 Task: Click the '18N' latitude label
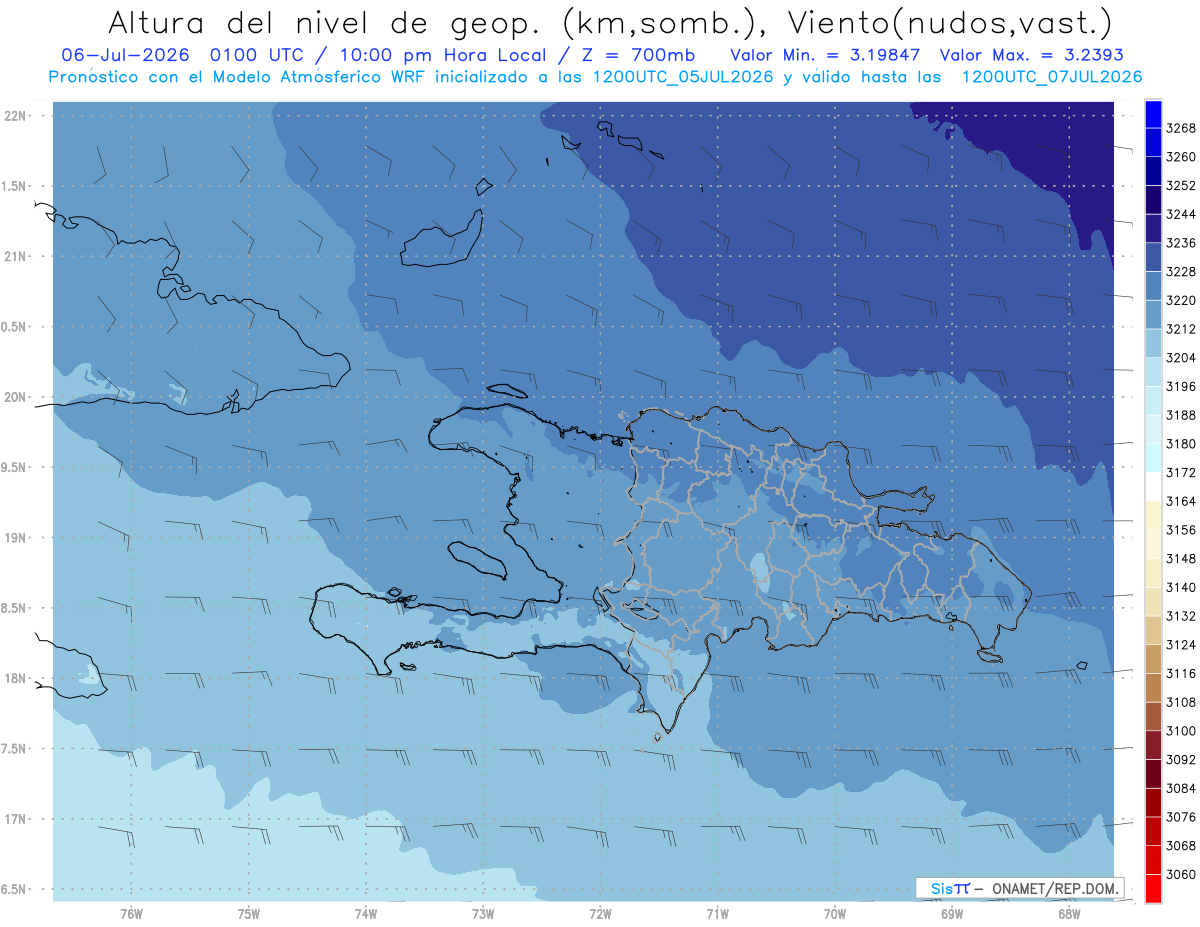tap(15, 678)
